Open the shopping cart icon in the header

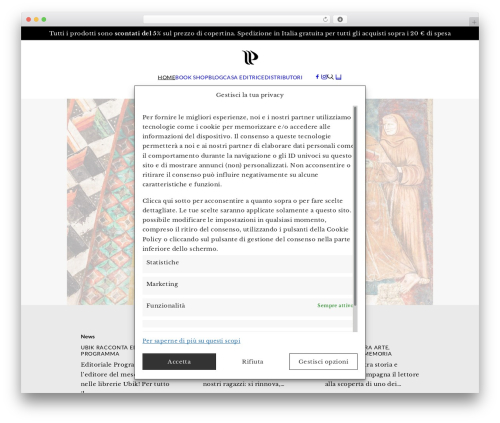tap(338, 77)
